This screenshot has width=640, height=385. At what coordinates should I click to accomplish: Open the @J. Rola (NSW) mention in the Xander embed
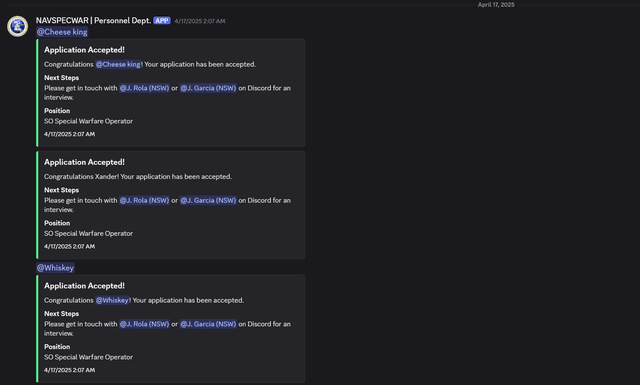coord(144,200)
